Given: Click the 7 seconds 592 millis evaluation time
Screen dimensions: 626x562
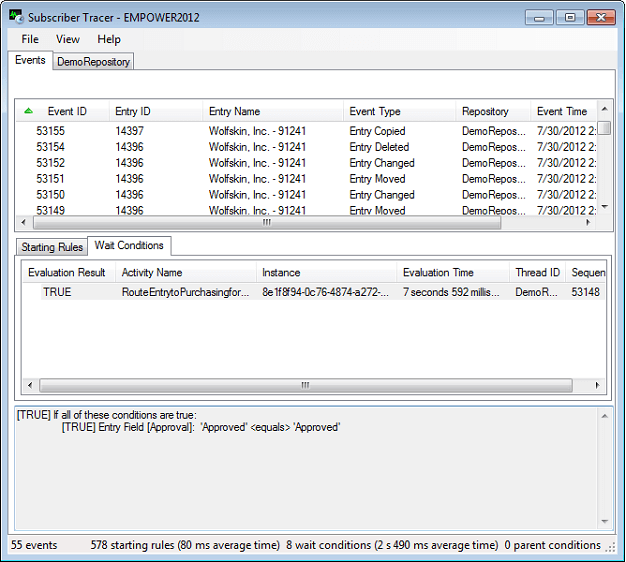Looking at the screenshot, I should [451, 292].
